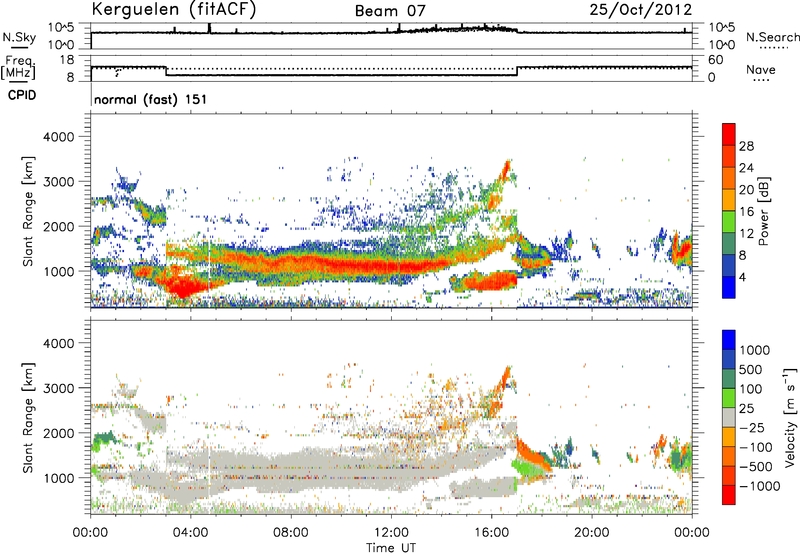Image resolution: width=800 pixels, height=554 pixels.
Task: Click the '28' tick on power colorbar
Action: (746, 146)
